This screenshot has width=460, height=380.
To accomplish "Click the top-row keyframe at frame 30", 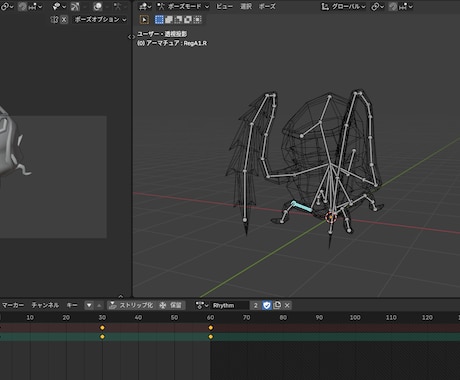I will pyautogui.click(x=102, y=328).
